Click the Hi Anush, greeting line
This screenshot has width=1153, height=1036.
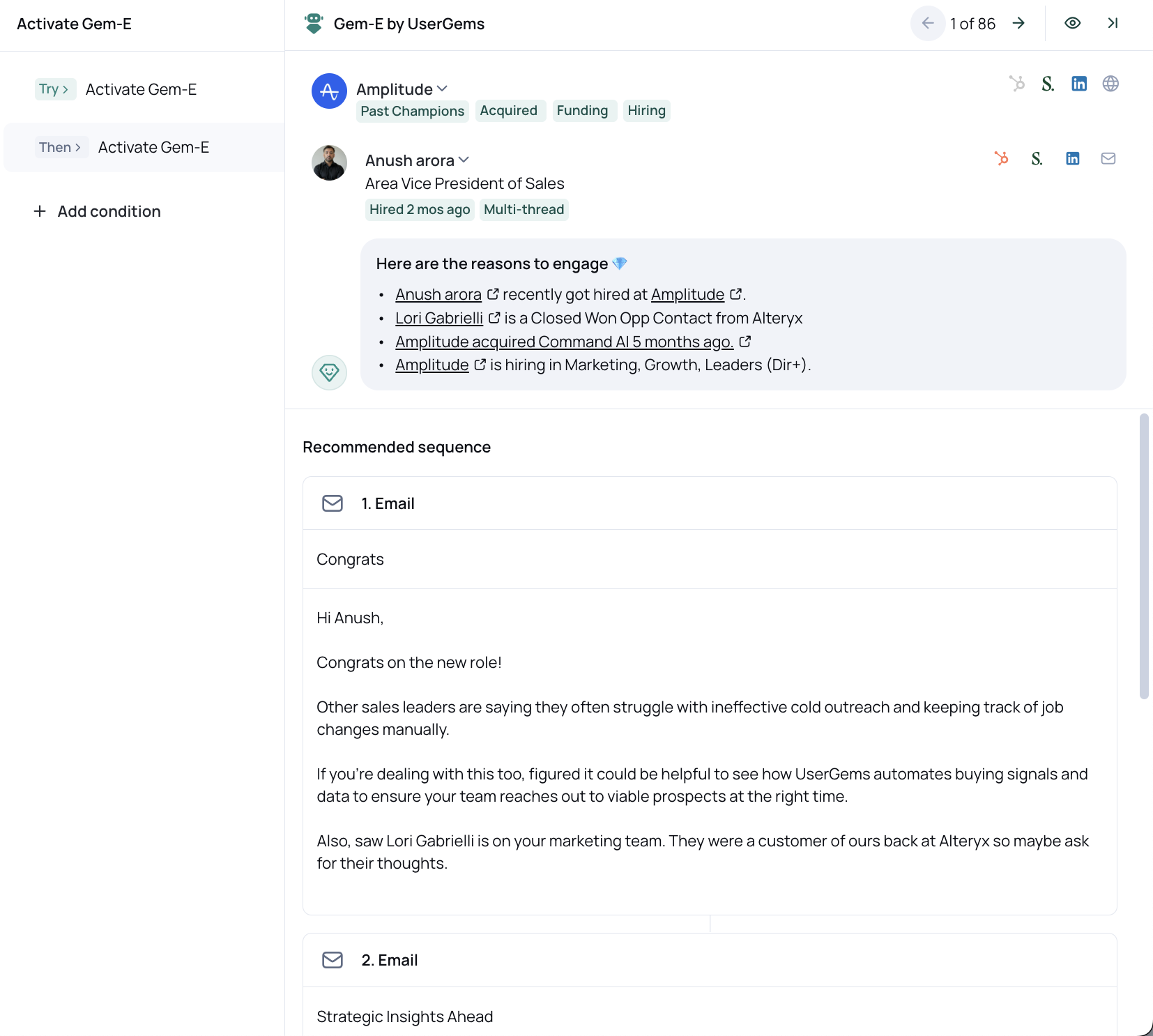click(x=350, y=618)
